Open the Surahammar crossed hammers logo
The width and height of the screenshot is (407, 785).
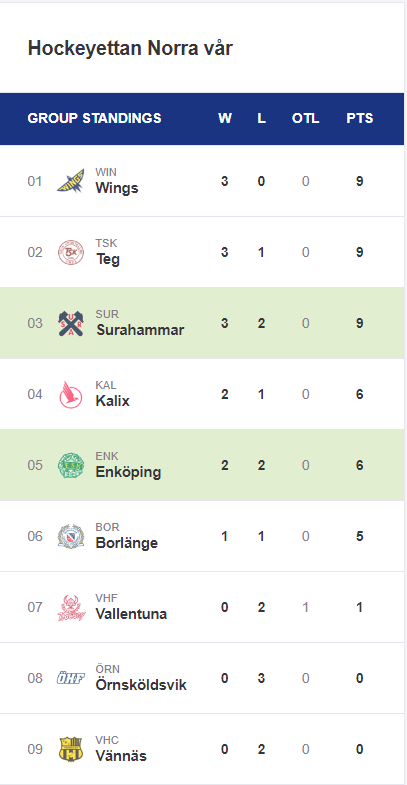tap(71, 323)
